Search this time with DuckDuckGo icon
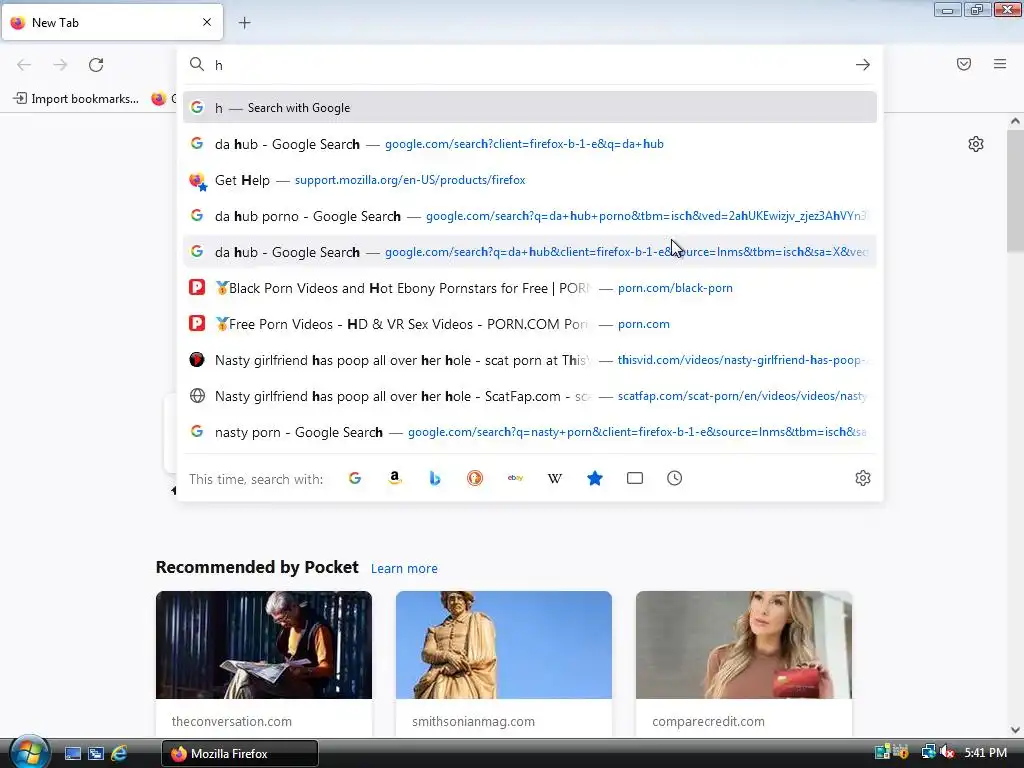The image size is (1024, 768). click(475, 478)
